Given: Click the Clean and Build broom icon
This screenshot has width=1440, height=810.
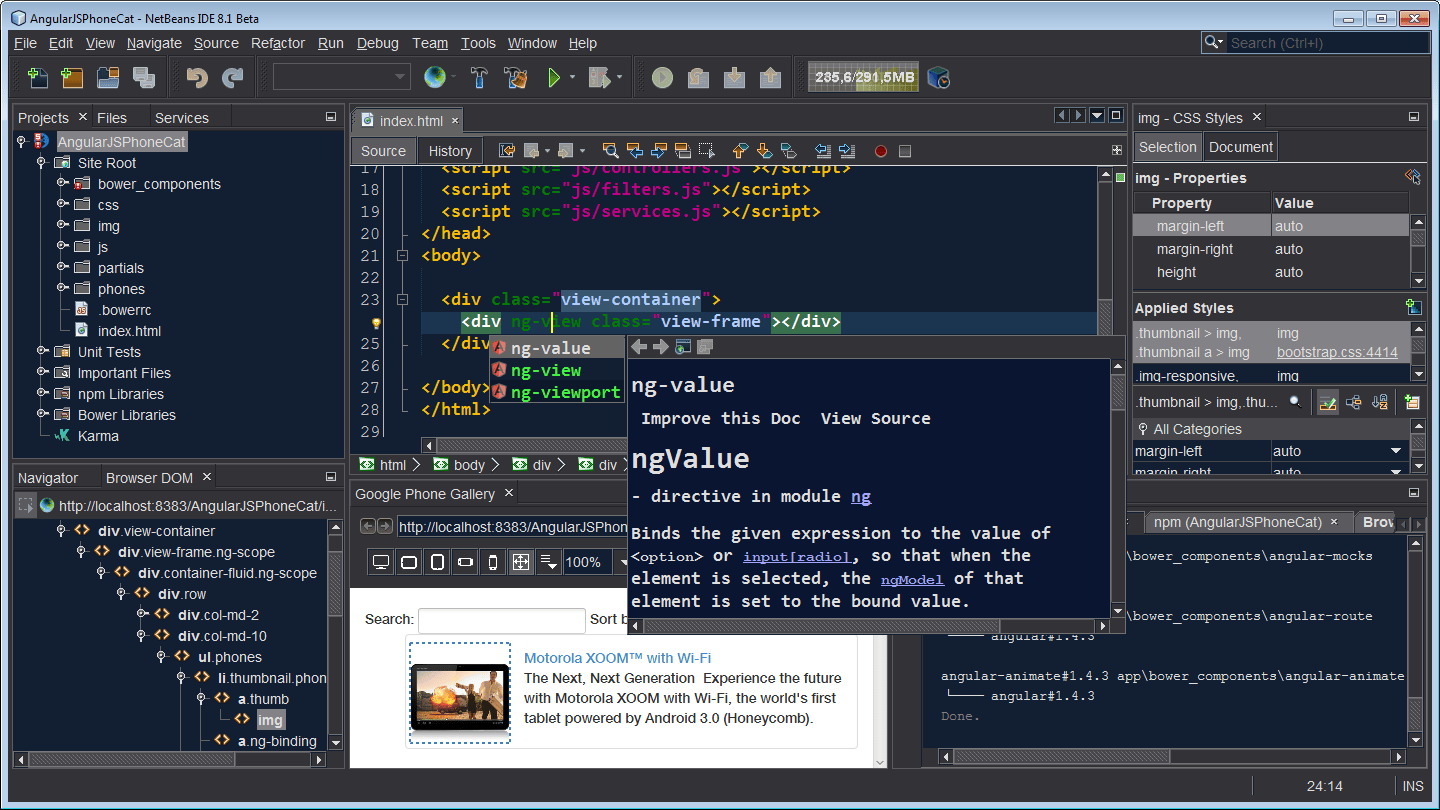Looking at the screenshot, I should pos(516,77).
